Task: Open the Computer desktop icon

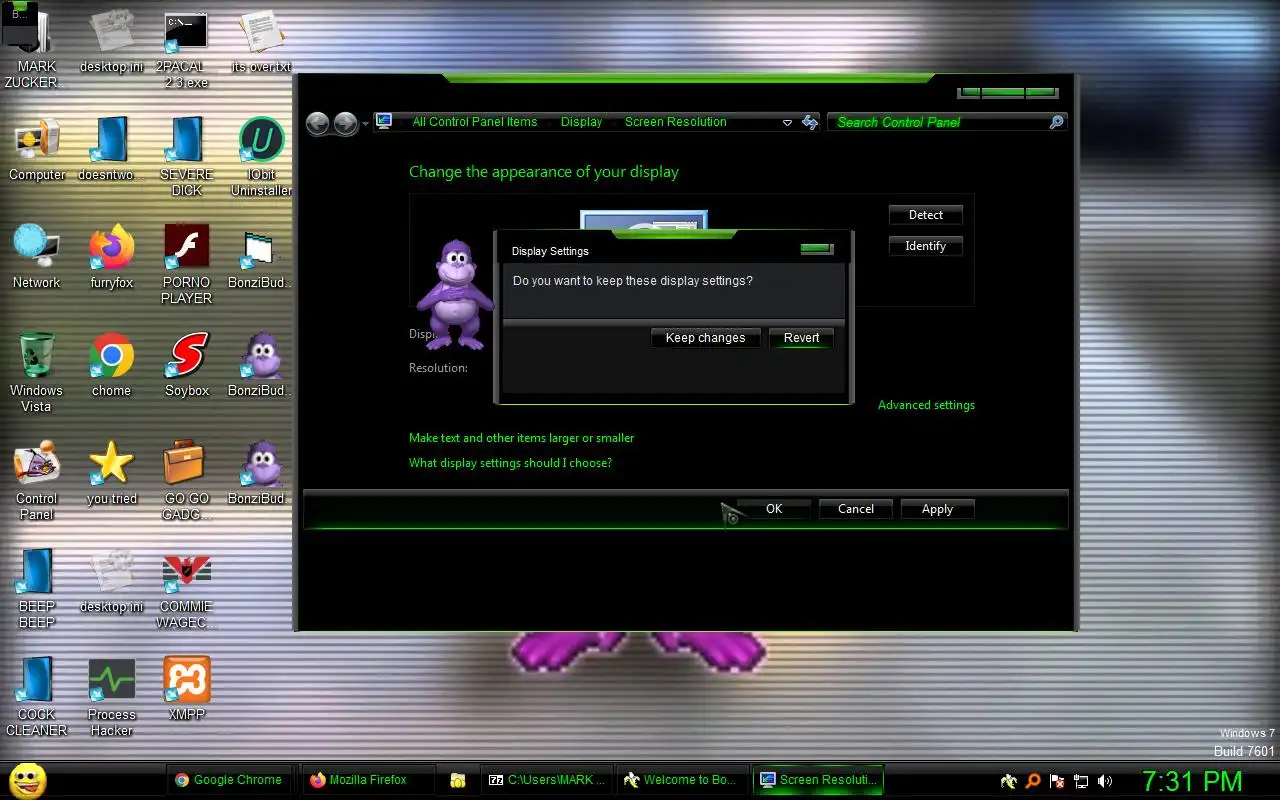Action: tap(37, 150)
